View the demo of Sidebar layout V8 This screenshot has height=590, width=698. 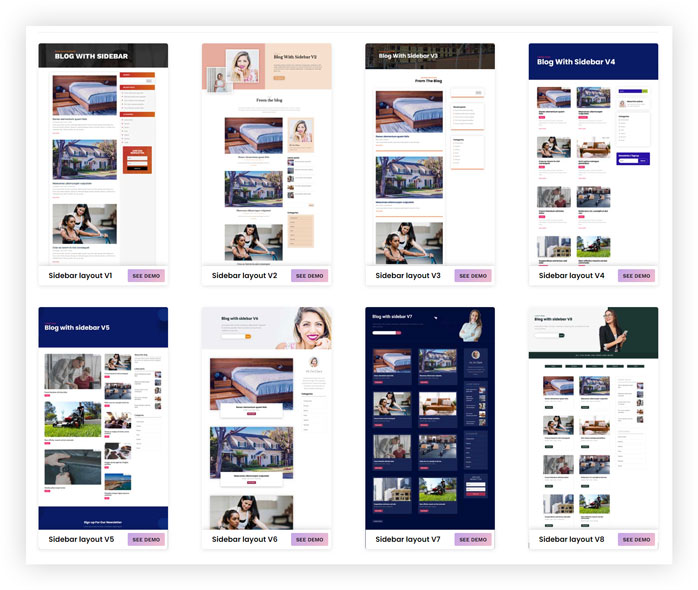pyautogui.click(x=636, y=540)
